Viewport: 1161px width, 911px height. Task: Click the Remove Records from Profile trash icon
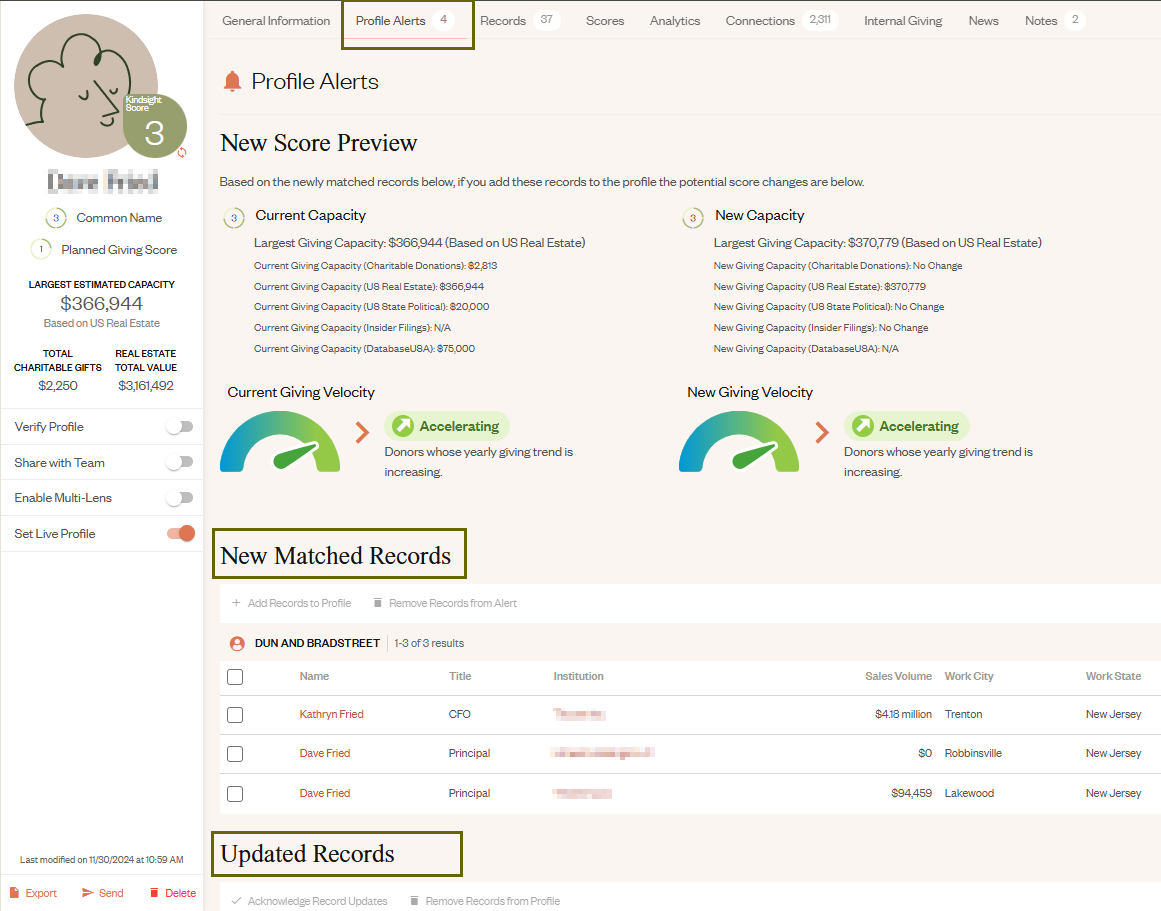(414, 901)
